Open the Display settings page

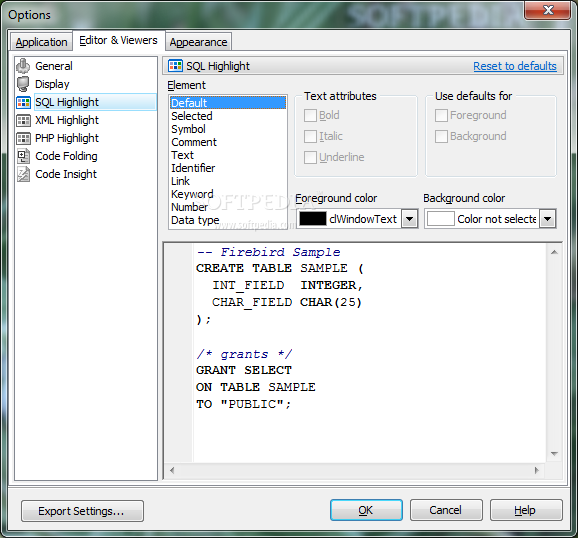coord(52,84)
